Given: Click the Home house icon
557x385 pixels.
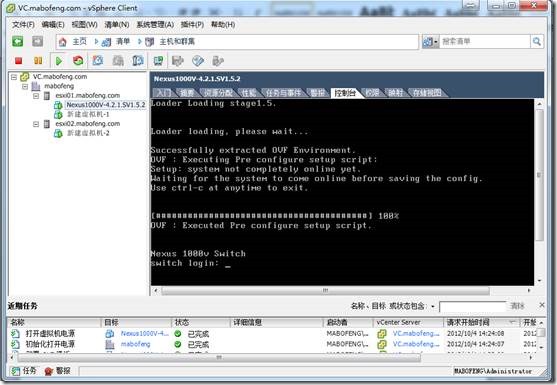Looking at the screenshot, I should pyautogui.click(x=63, y=42).
